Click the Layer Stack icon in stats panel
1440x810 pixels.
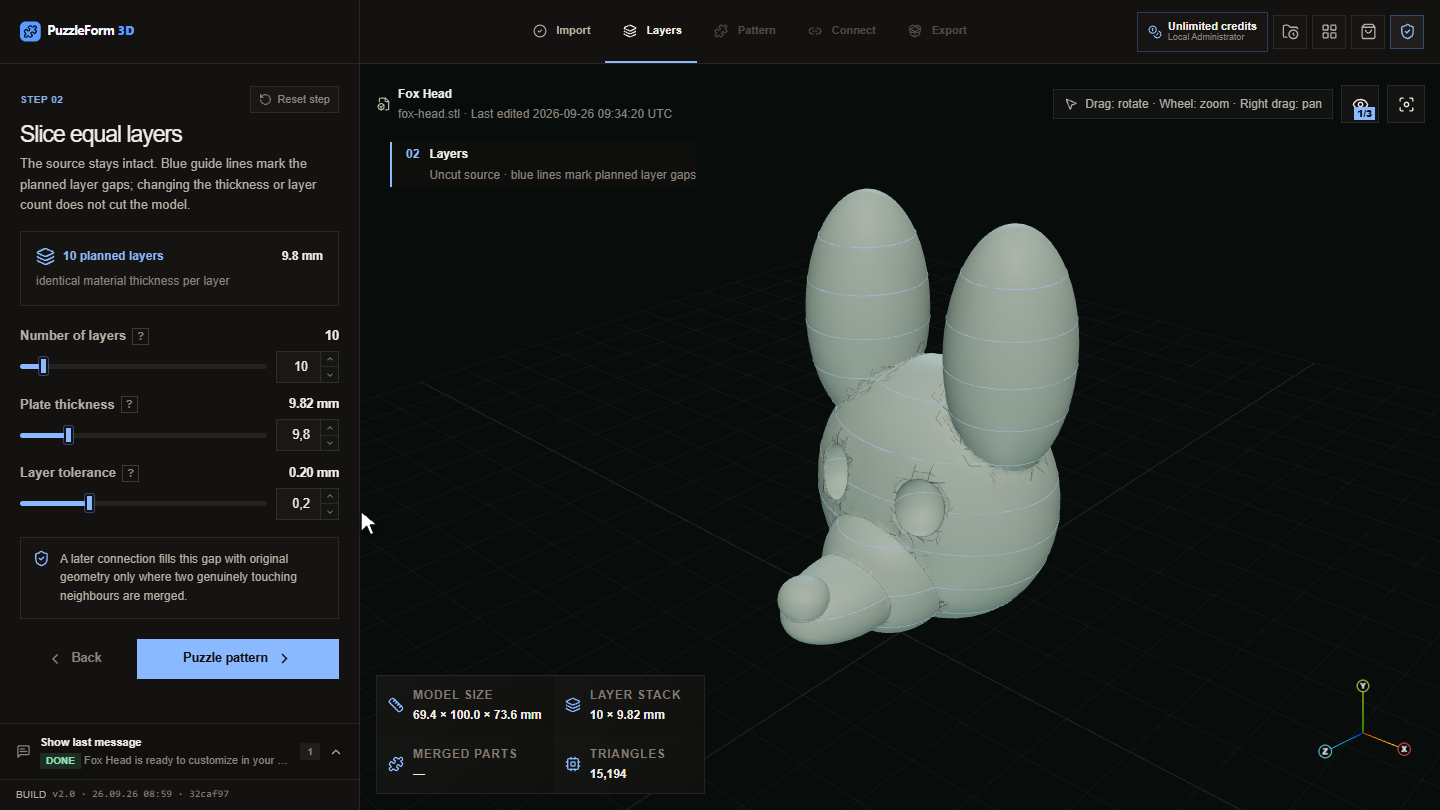[x=572, y=705]
